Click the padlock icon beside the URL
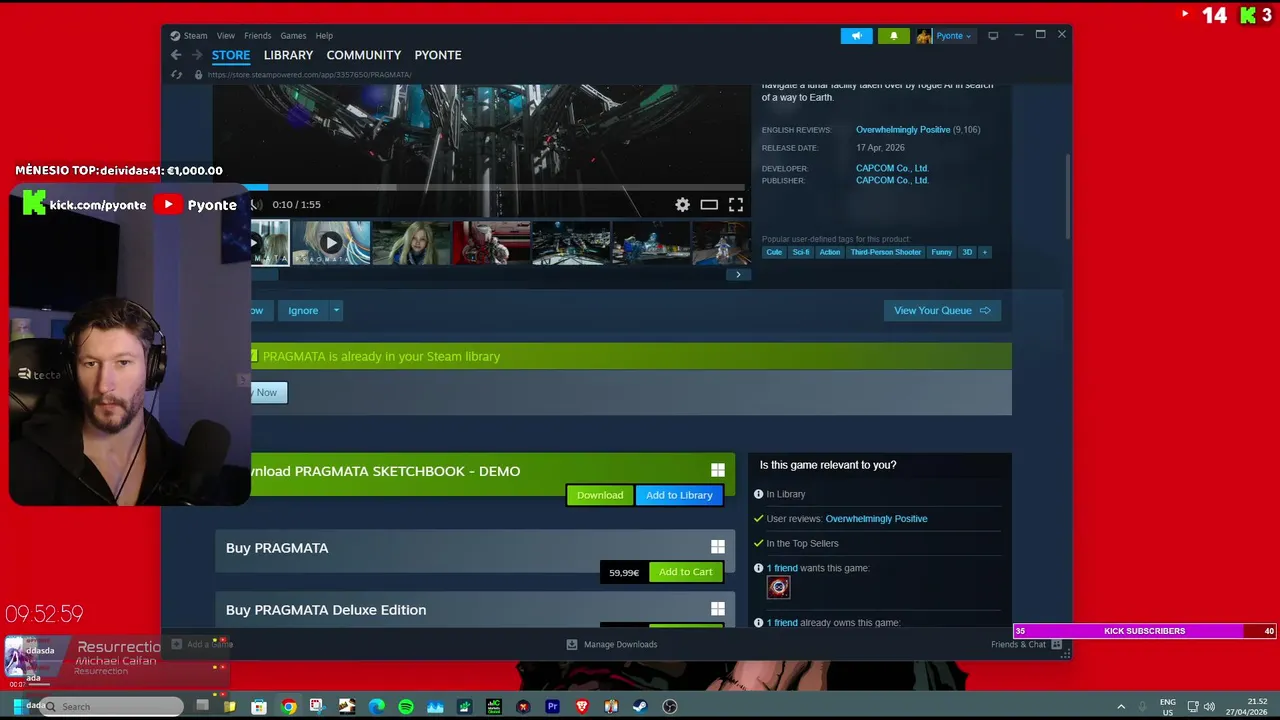 [x=198, y=75]
